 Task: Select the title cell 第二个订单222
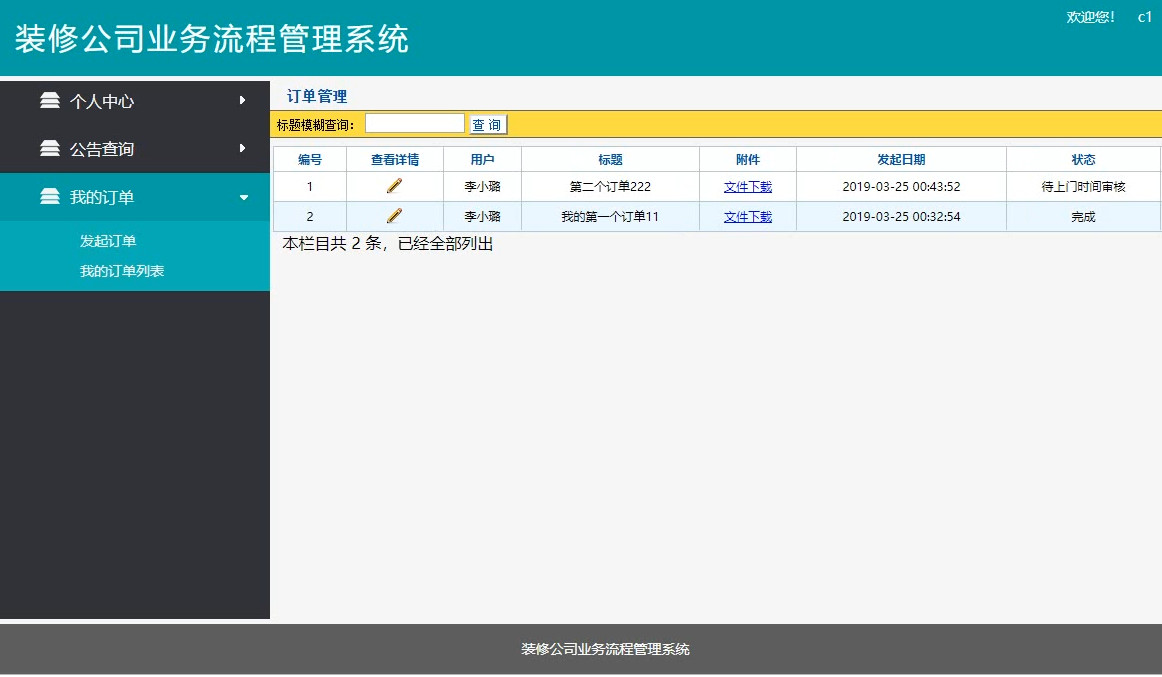coord(611,187)
